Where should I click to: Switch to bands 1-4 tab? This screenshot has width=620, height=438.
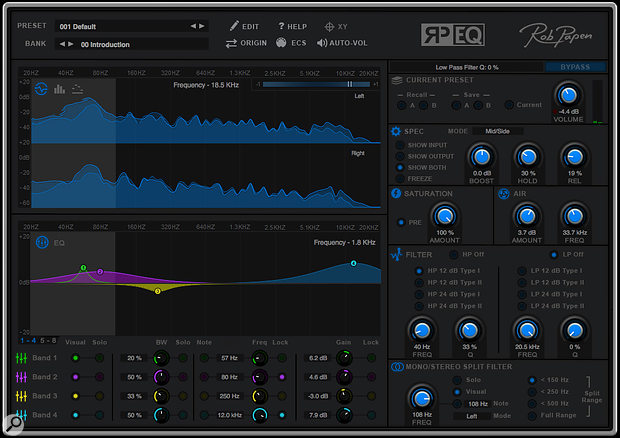coord(28,341)
